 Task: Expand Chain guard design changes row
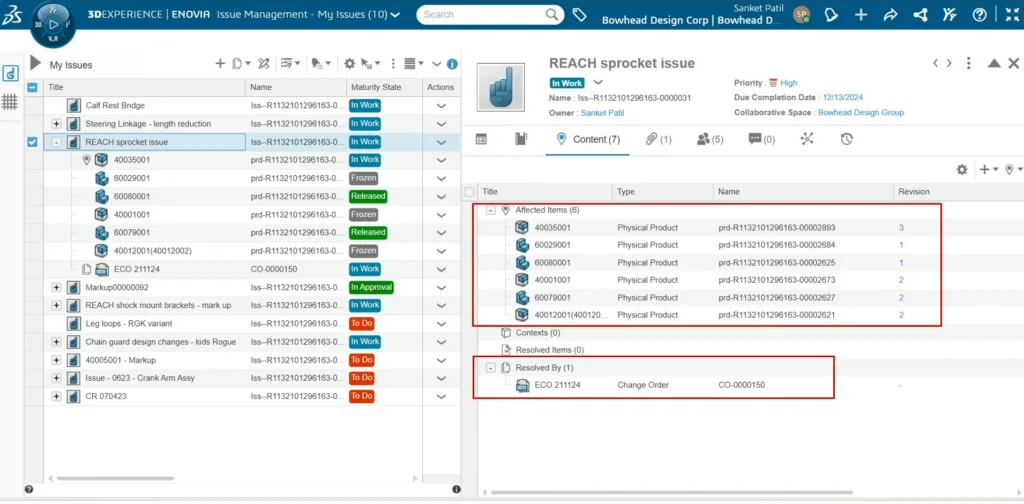(x=56, y=341)
